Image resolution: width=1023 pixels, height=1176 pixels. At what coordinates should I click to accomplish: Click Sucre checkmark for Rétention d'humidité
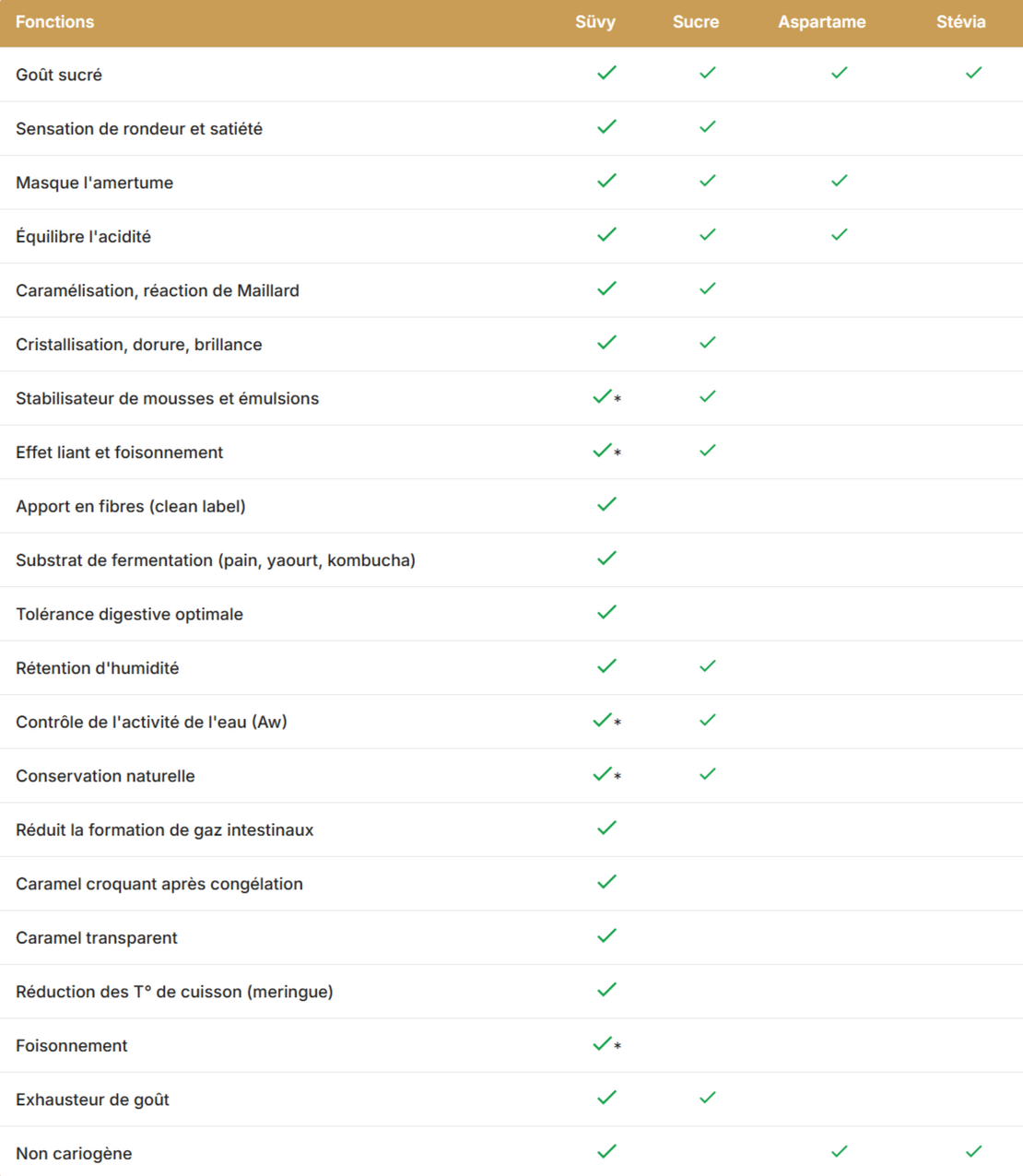point(707,665)
